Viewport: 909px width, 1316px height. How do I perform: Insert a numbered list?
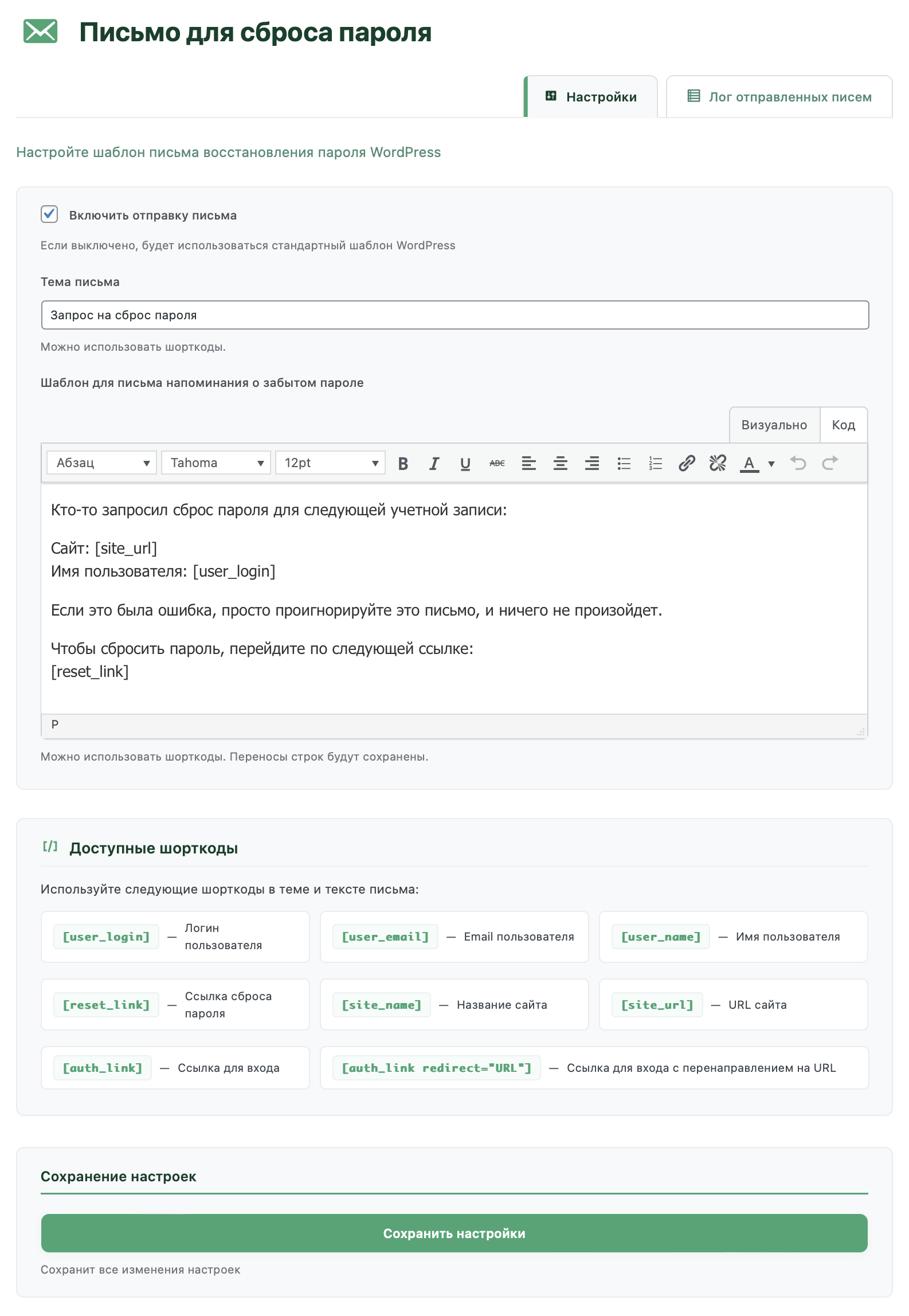point(655,463)
